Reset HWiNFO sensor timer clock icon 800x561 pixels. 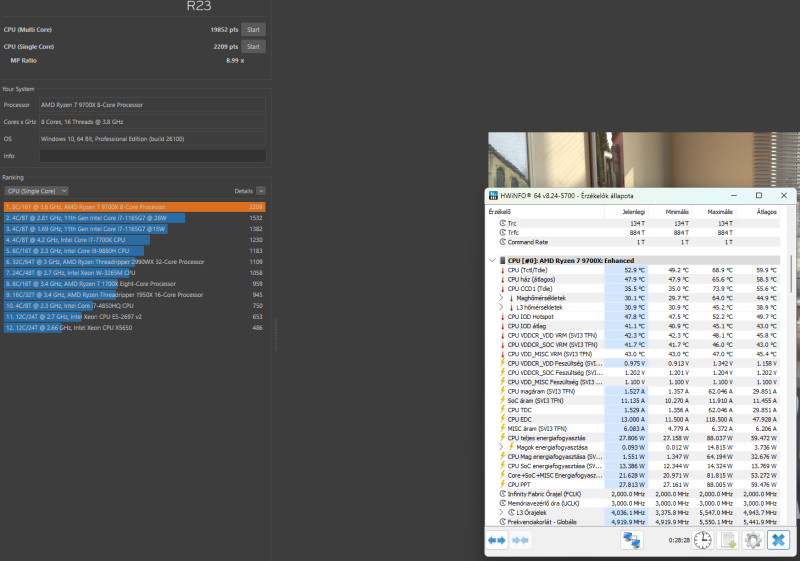click(703, 540)
